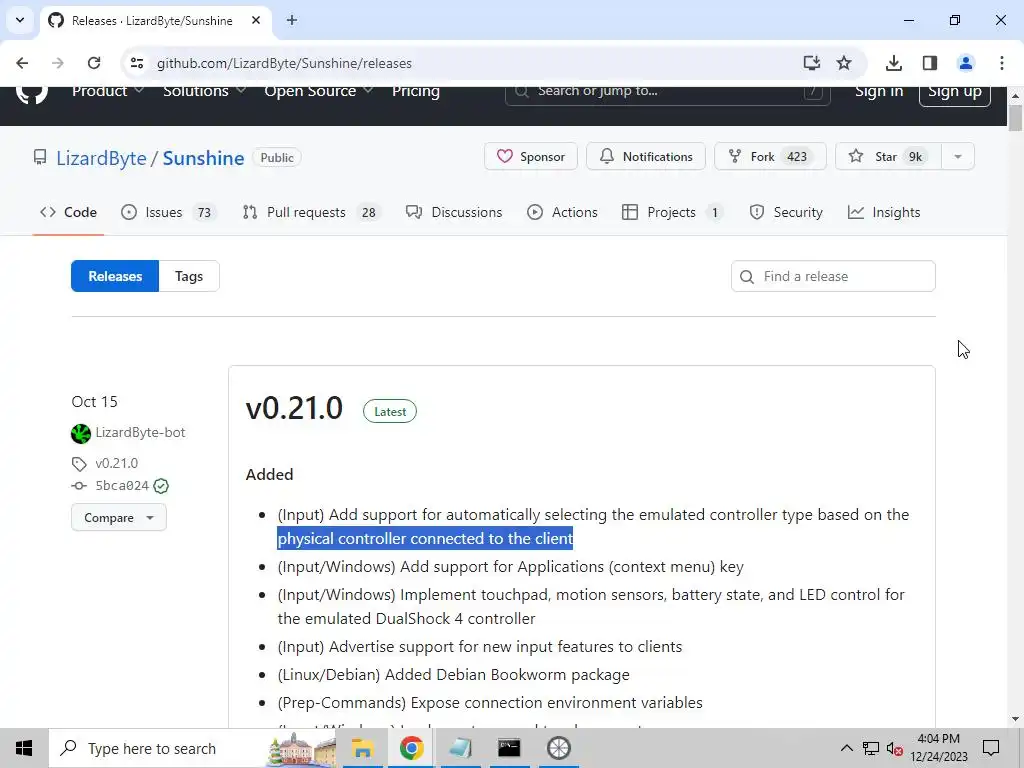Open the notification center icon
This screenshot has width=1024, height=768.
991,748
